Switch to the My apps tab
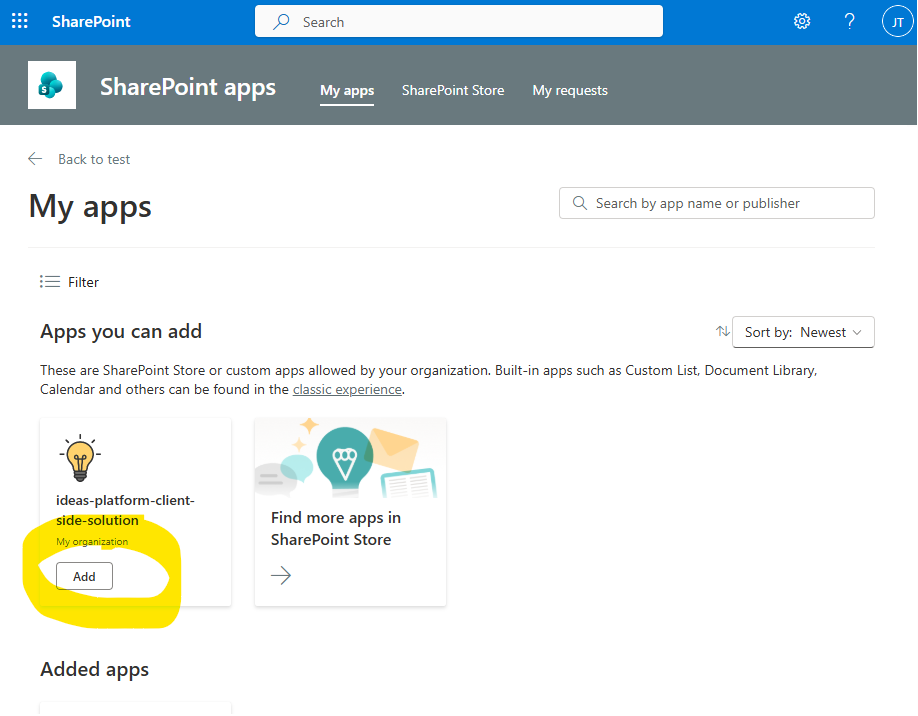 (347, 90)
